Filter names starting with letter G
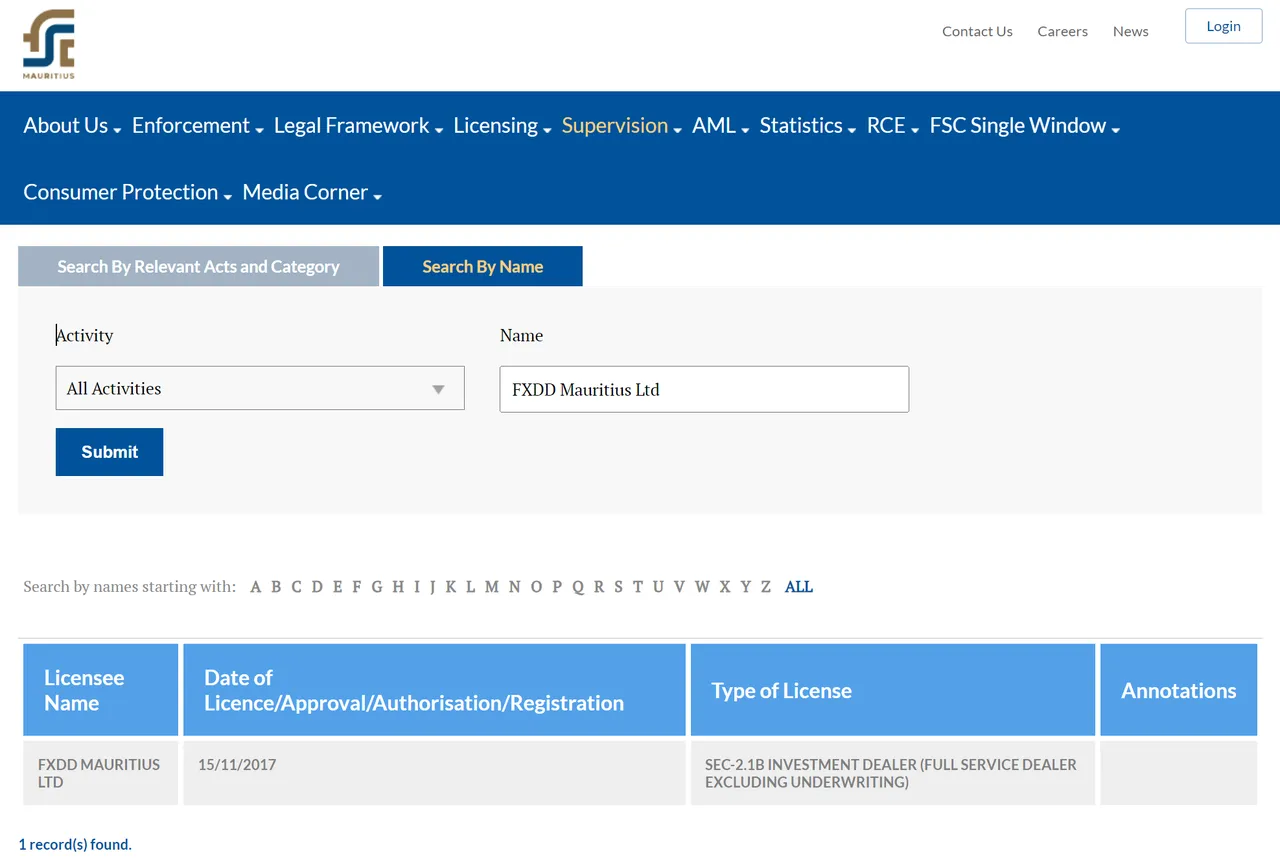The width and height of the screenshot is (1280, 862). tap(377, 587)
